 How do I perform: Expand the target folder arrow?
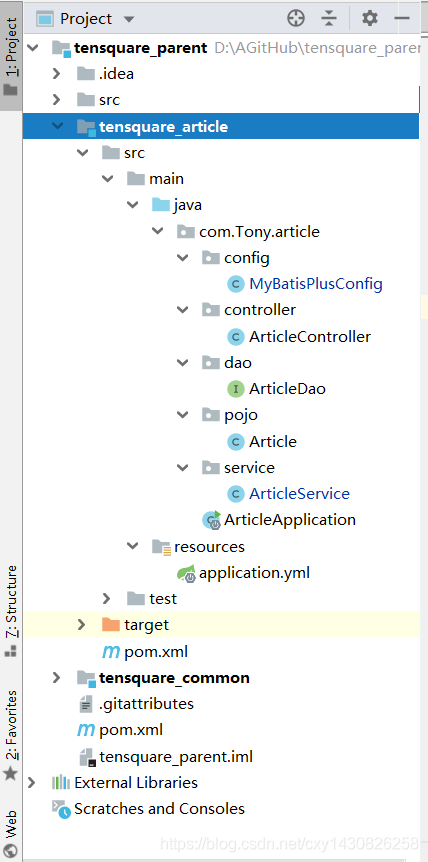[81, 625]
